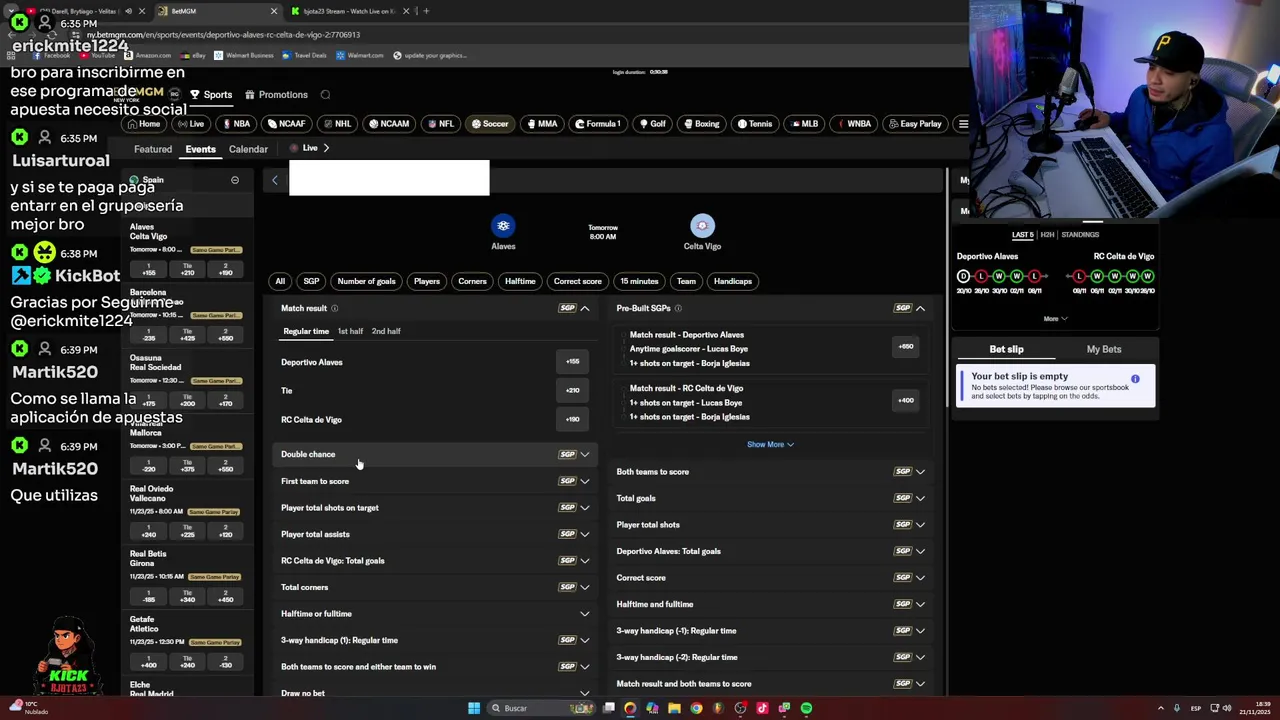Expand Halftime and fulltime chevron

tap(920, 604)
